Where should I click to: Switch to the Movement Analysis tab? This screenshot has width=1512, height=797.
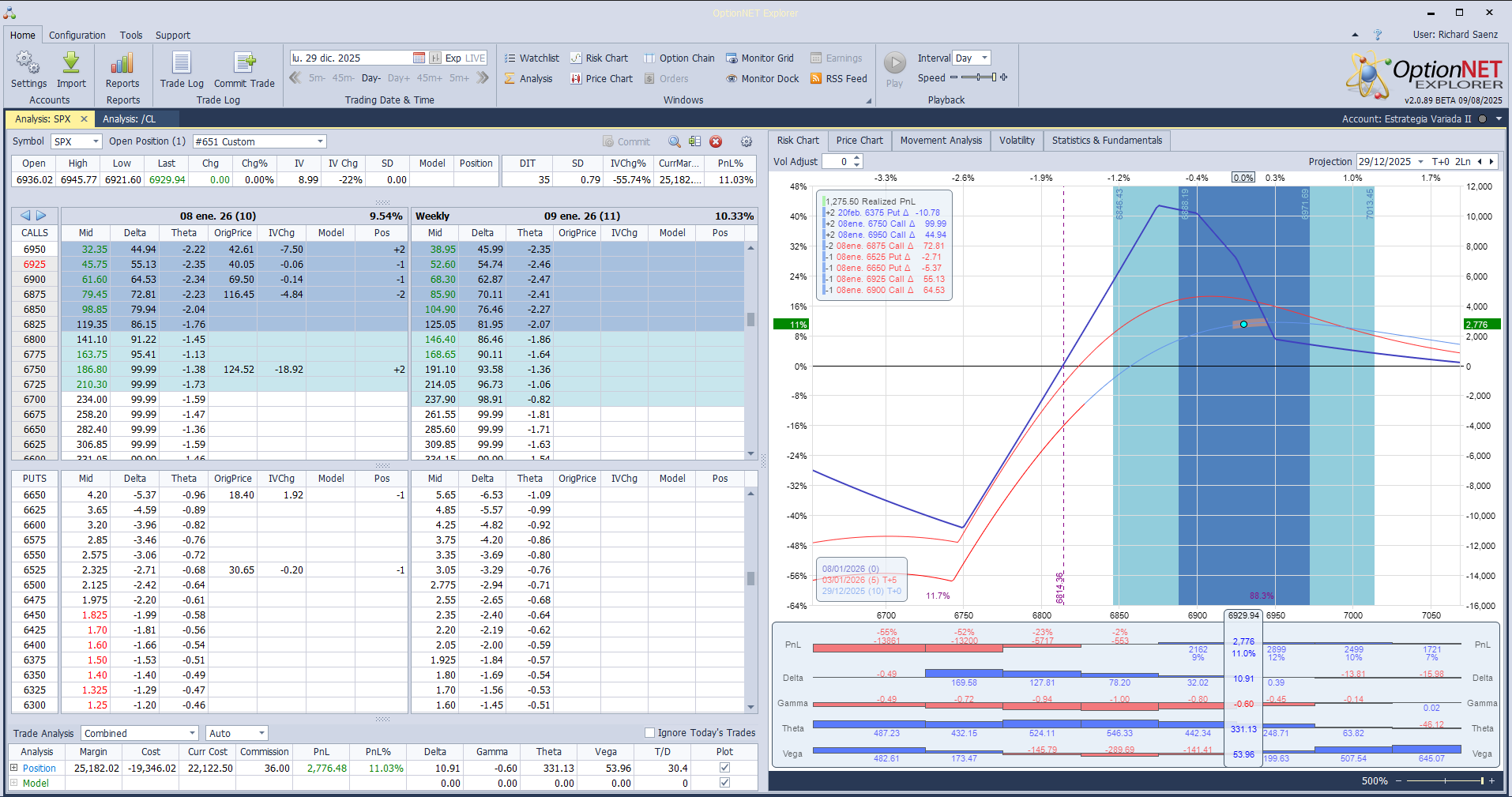point(941,141)
